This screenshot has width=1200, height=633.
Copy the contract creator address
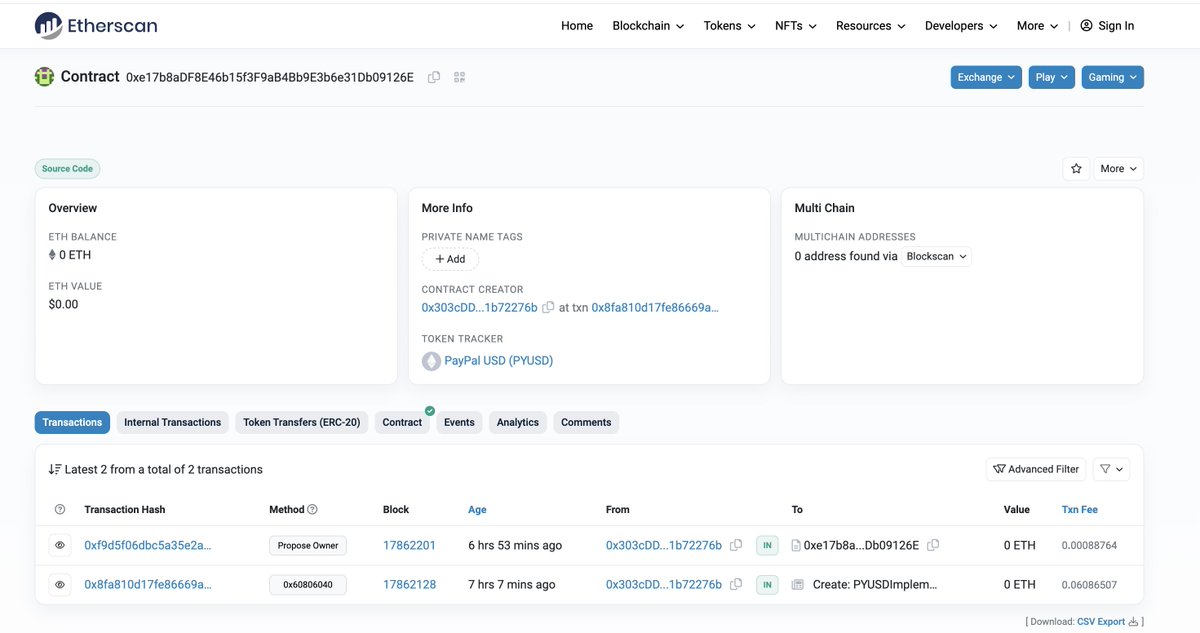(x=548, y=308)
